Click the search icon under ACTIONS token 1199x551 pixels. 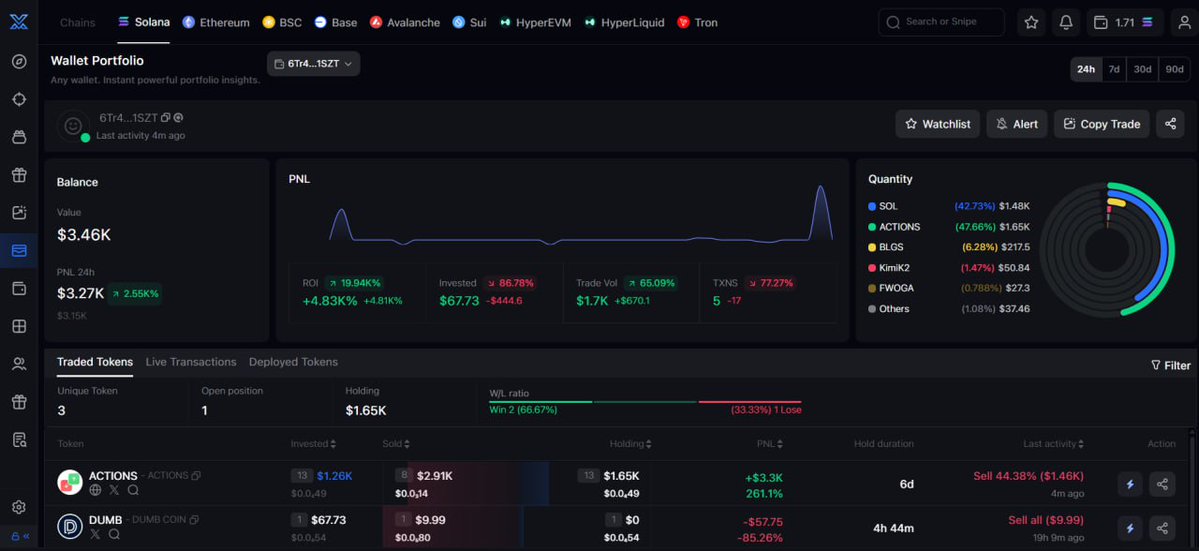(134, 490)
